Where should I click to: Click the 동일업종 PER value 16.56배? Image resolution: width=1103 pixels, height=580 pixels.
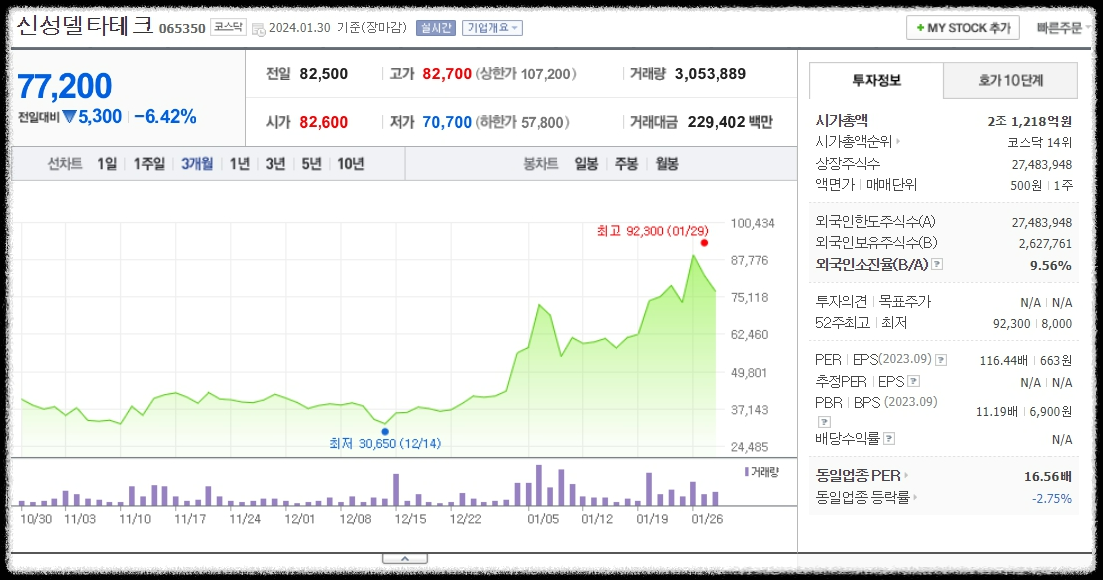click(x=1048, y=477)
